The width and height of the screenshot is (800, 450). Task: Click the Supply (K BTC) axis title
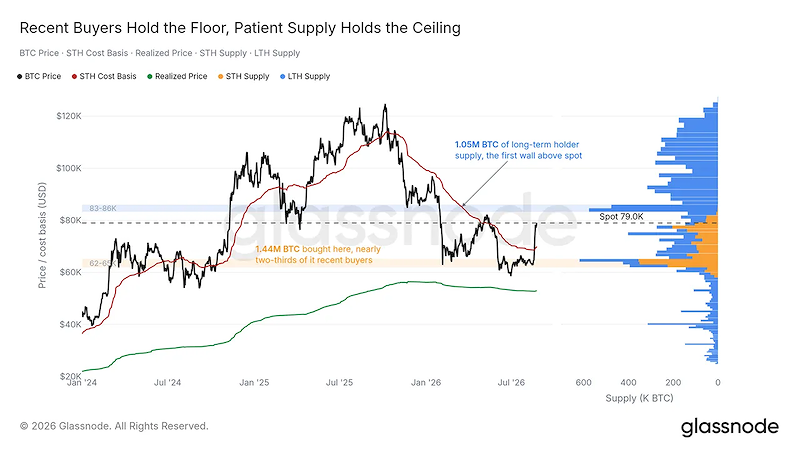point(639,398)
